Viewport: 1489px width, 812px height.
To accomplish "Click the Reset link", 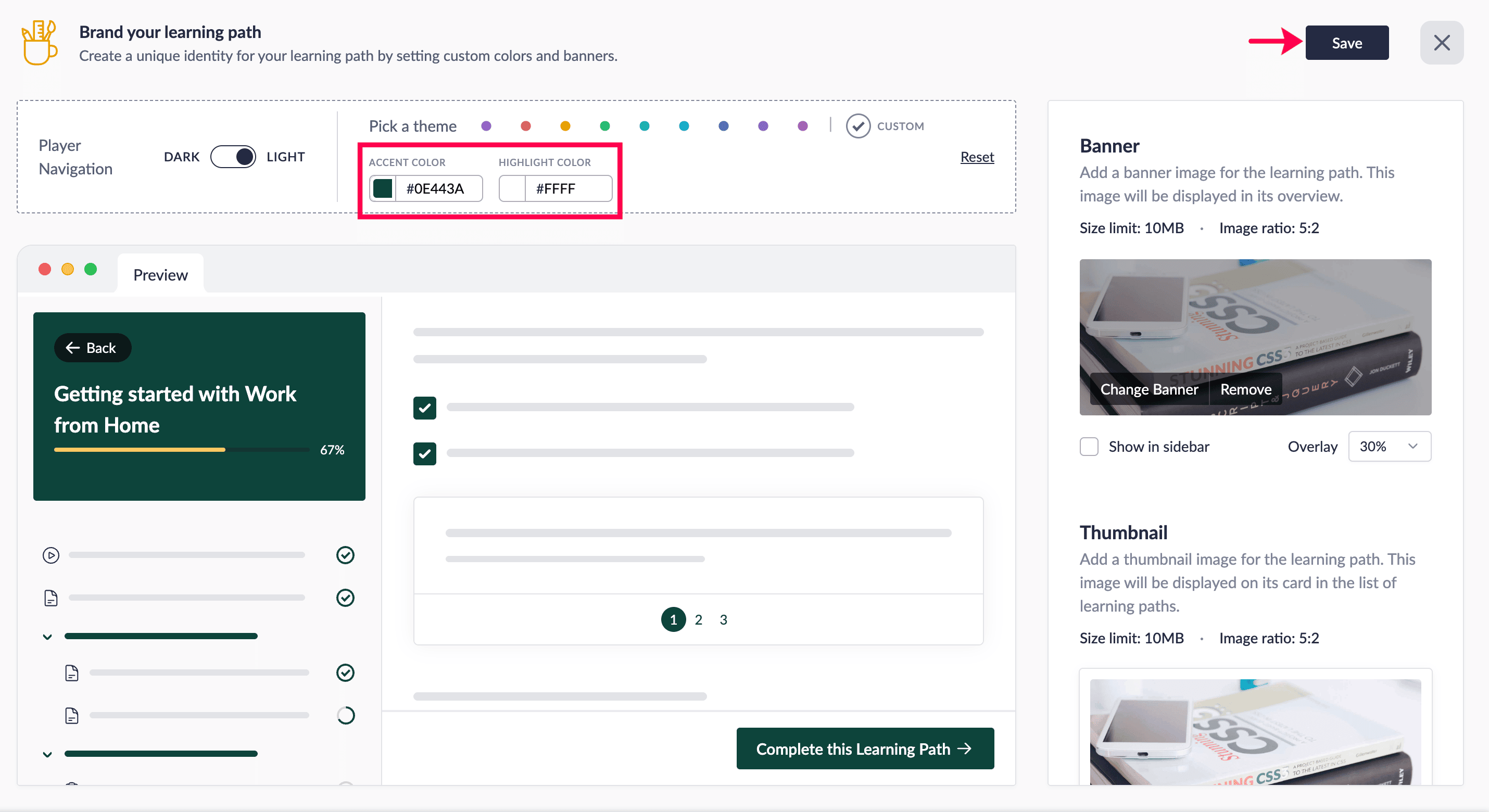I will tap(977, 157).
